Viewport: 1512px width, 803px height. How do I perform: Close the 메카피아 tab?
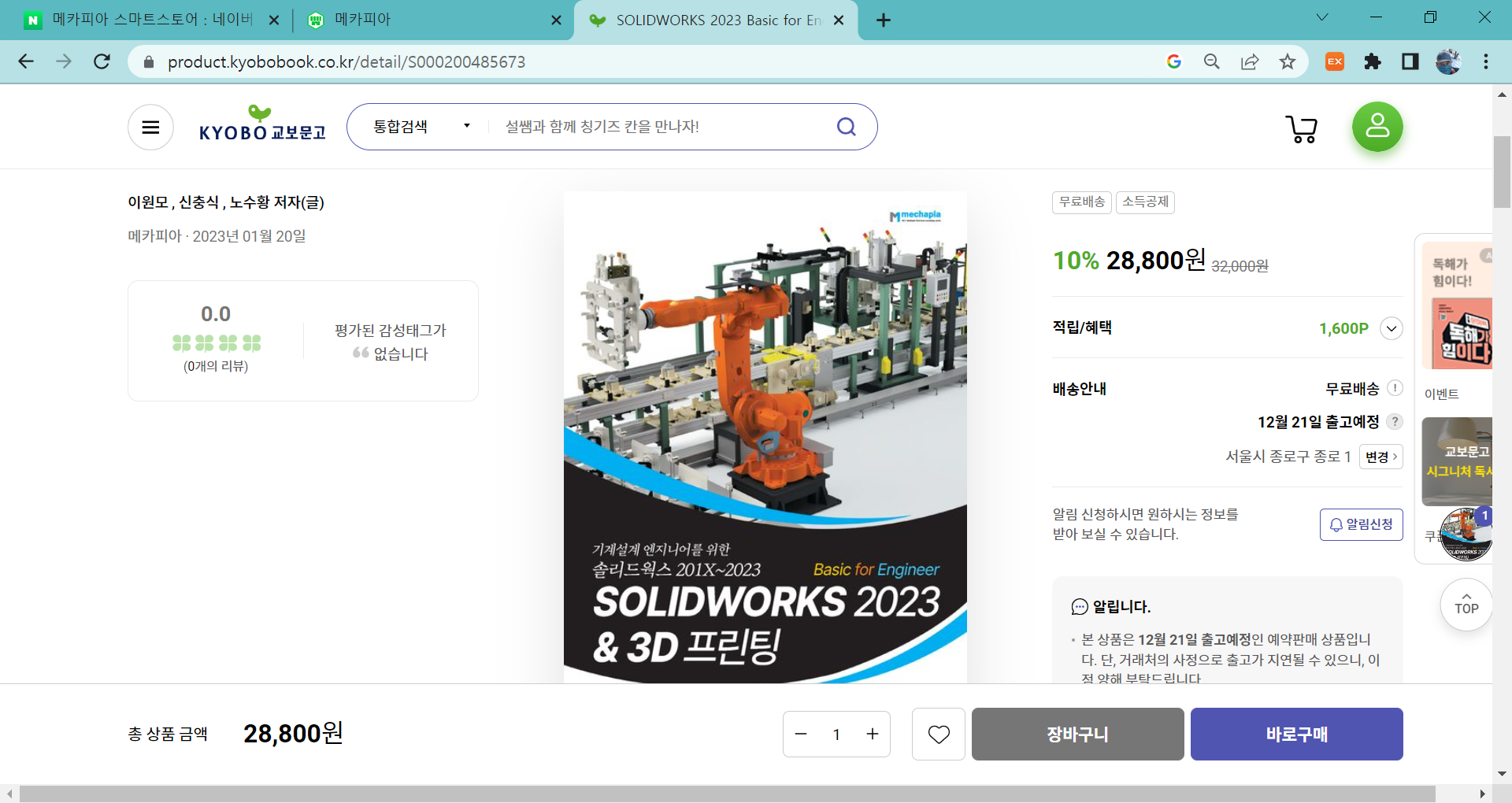click(556, 20)
